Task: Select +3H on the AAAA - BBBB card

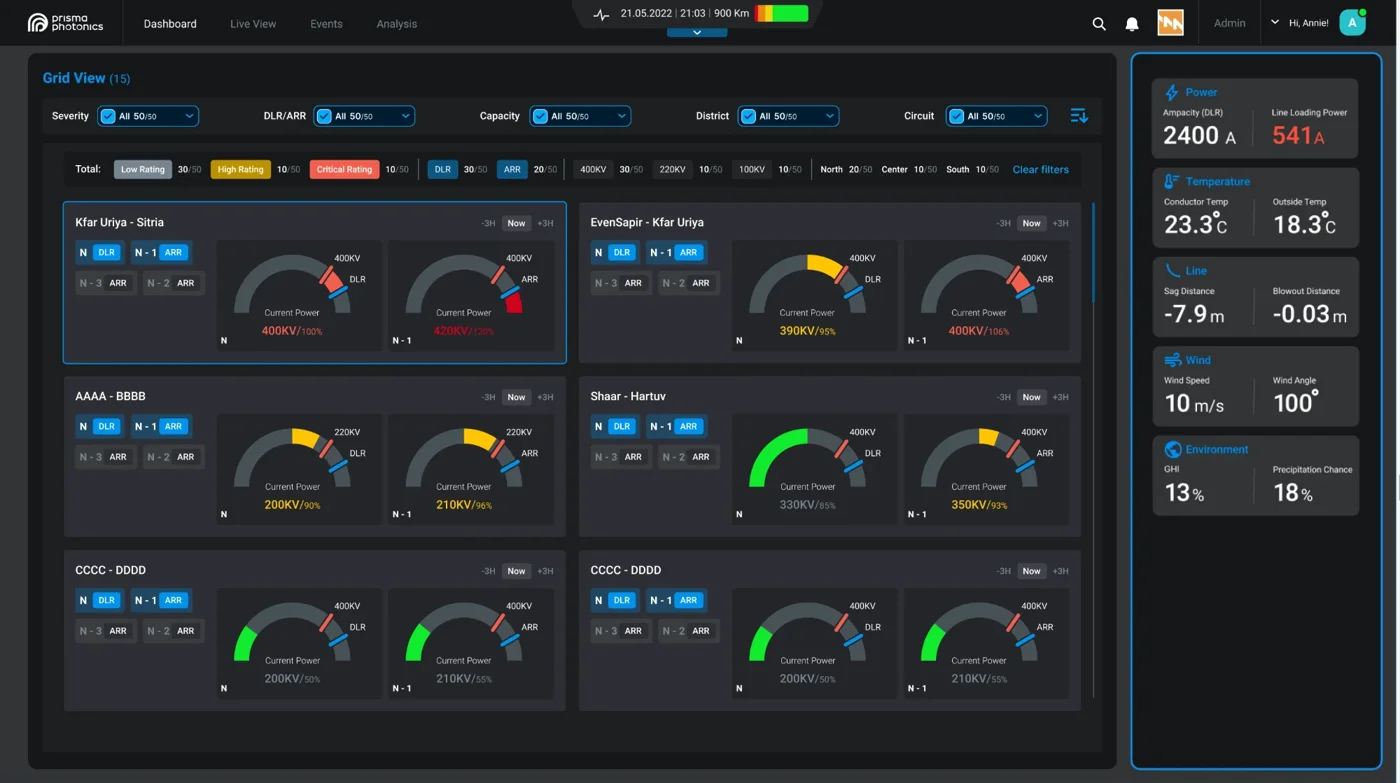Action: (x=545, y=397)
